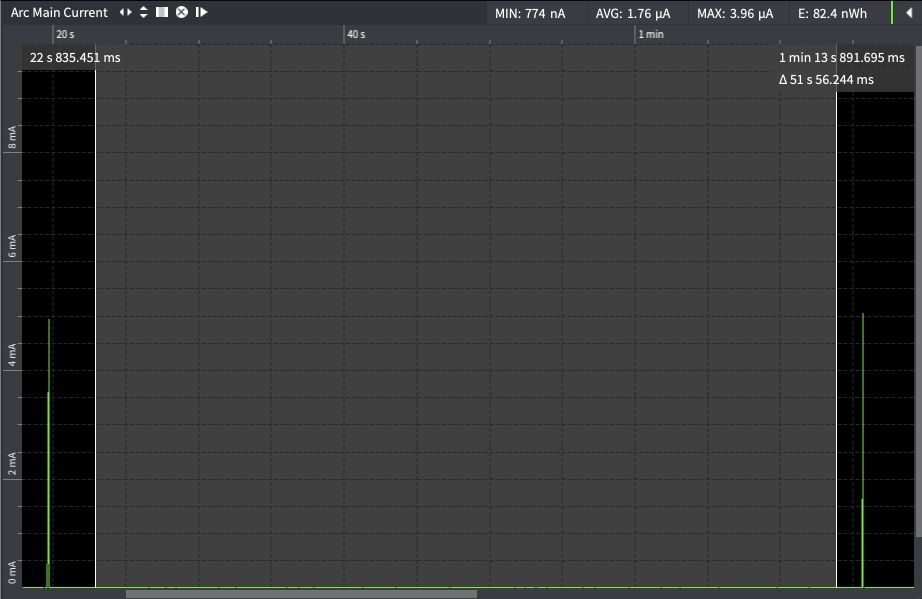This screenshot has height=599, width=922.
Task: Click the green current spike near 20 s
Action: click(48, 453)
